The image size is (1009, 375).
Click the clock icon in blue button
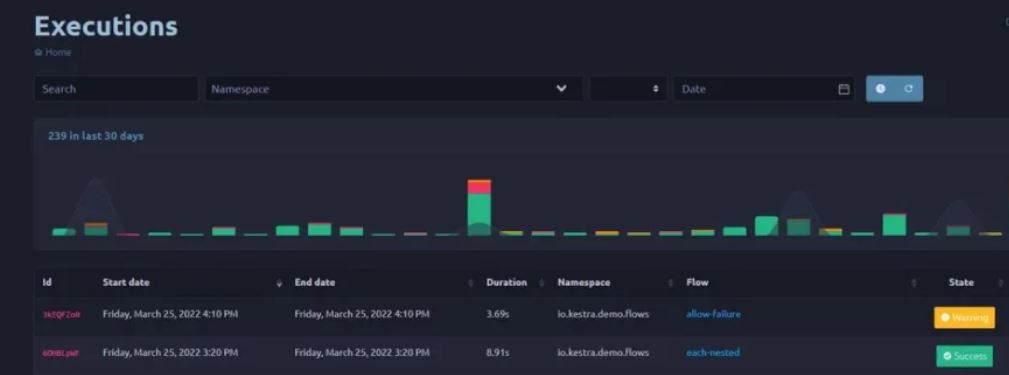(x=880, y=89)
